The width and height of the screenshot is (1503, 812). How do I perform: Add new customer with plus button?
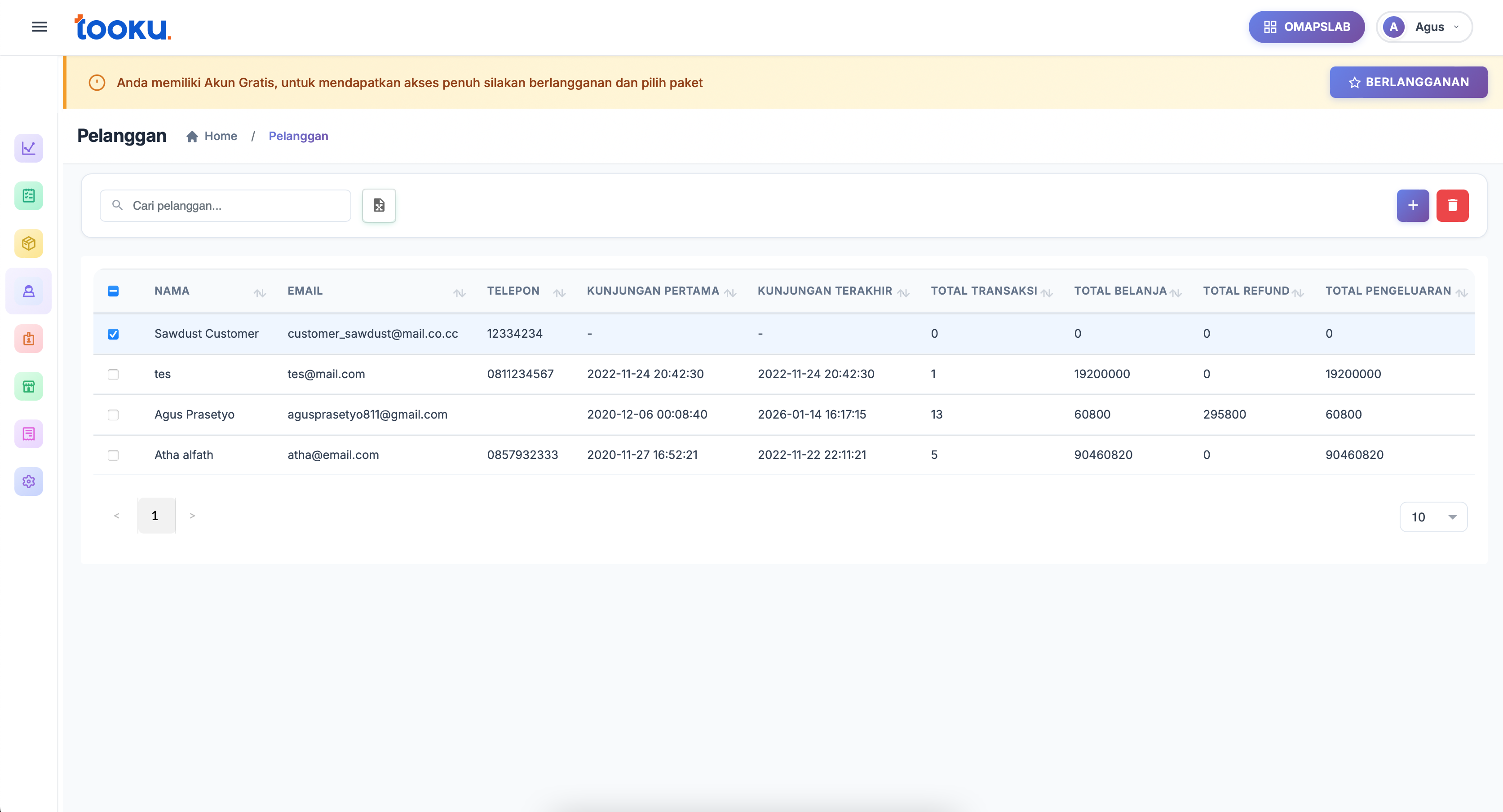coord(1413,205)
